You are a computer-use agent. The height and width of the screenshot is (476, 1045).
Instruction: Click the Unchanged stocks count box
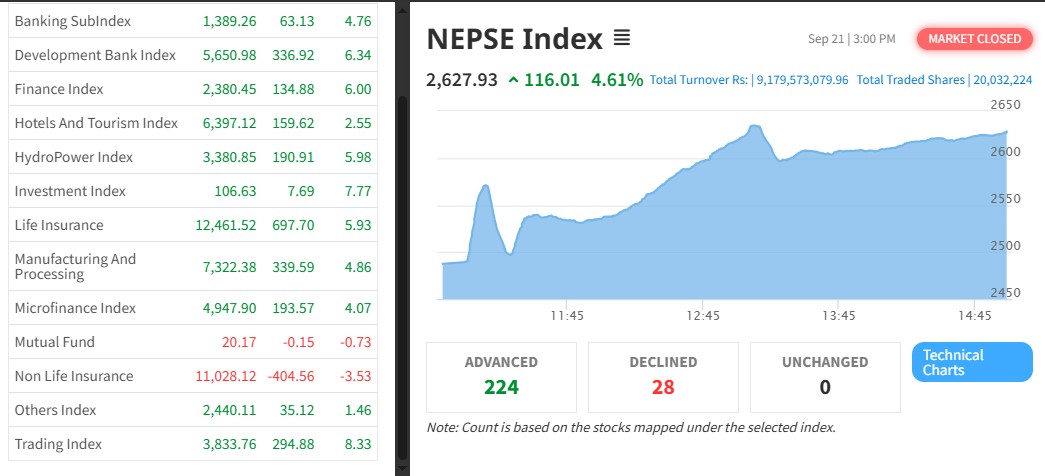[825, 377]
